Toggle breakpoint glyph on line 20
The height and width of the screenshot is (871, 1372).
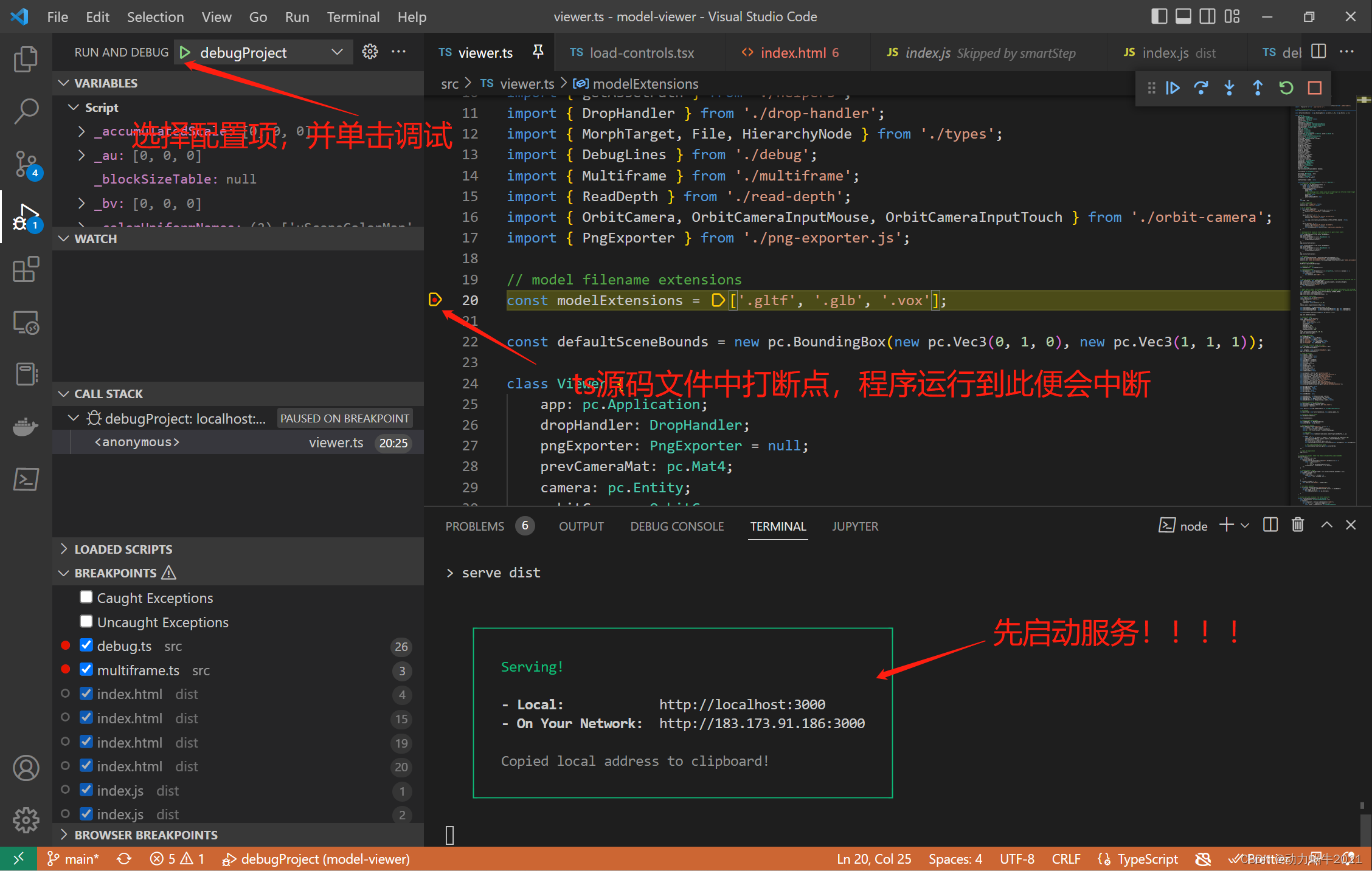[x=435, y=300]
